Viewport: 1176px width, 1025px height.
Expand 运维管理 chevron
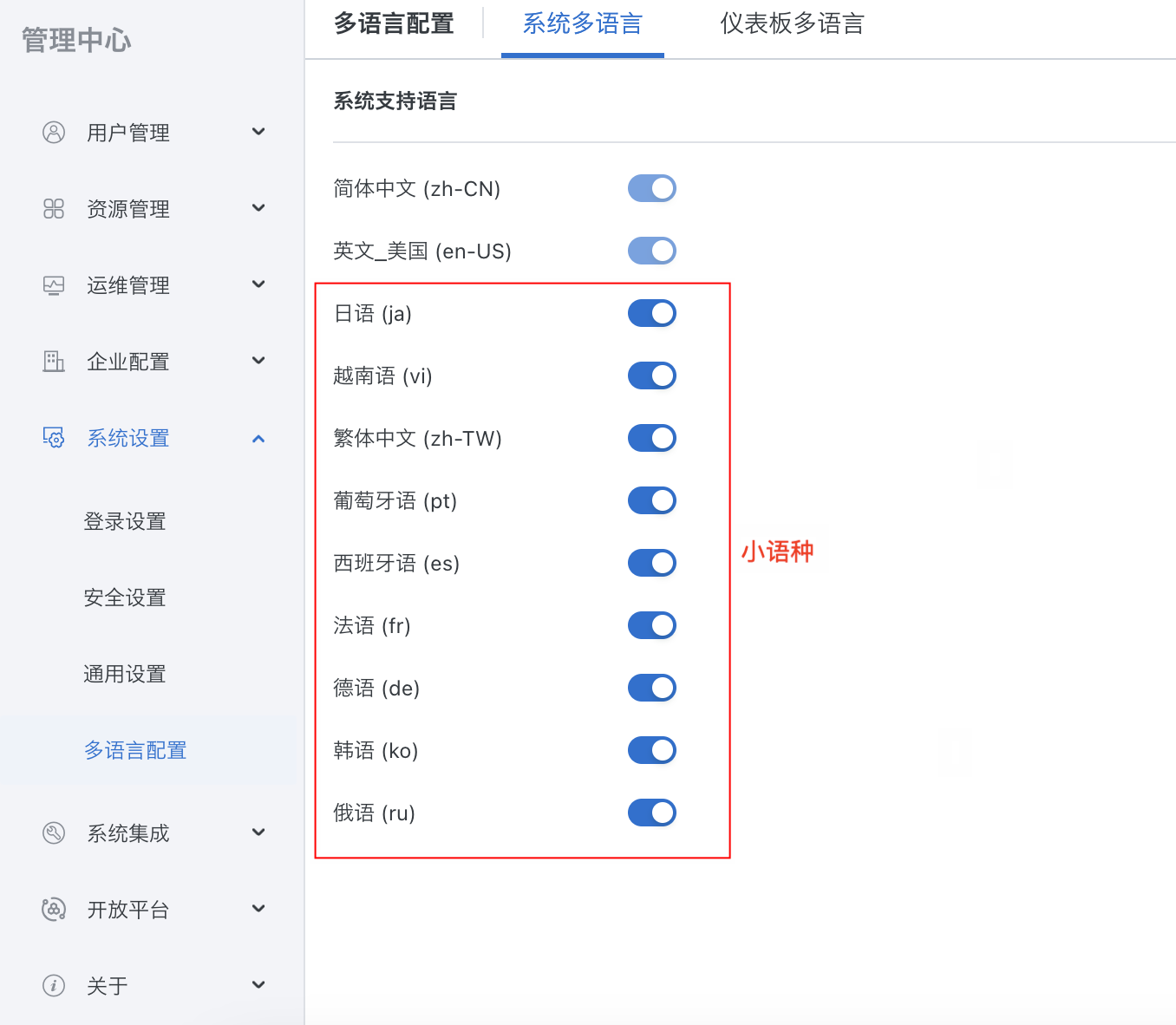coord(258,284)
